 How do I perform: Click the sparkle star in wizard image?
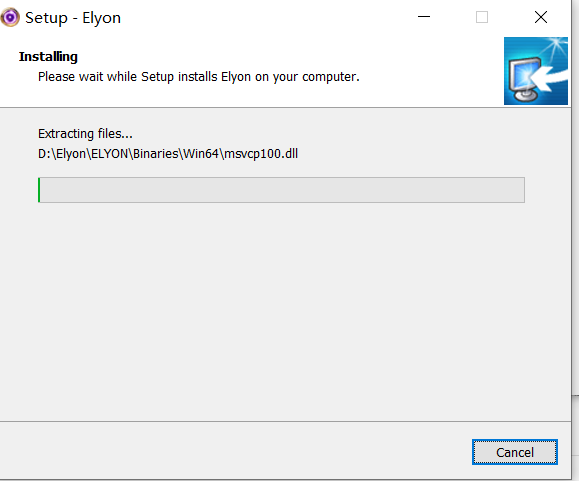click(x=556, y=47)
